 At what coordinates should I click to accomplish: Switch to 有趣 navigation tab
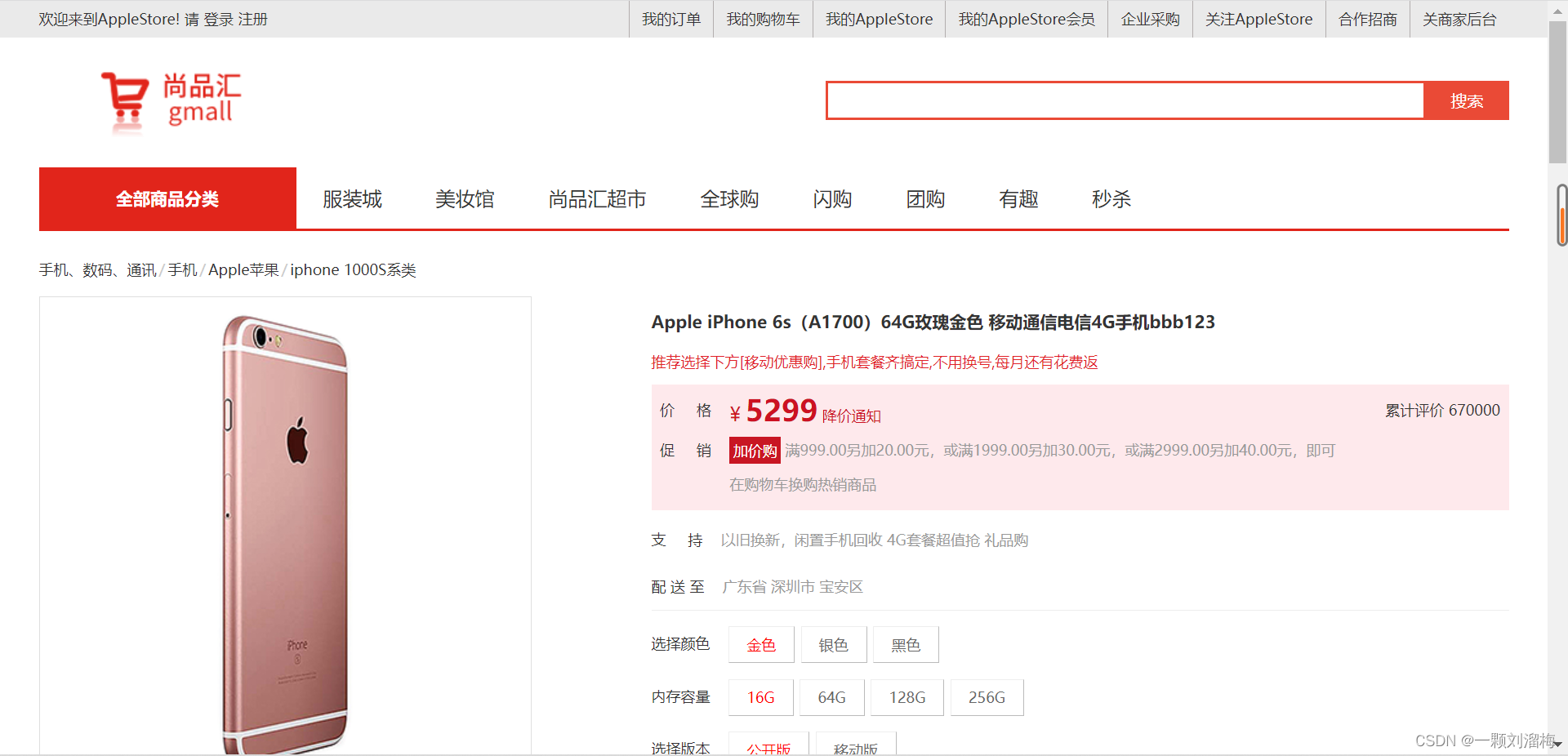point(1018,199)
